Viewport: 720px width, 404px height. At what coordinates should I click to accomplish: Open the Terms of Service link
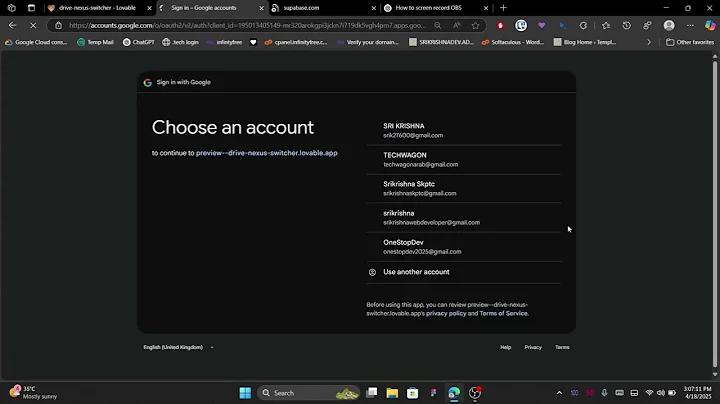pos(504,314)
